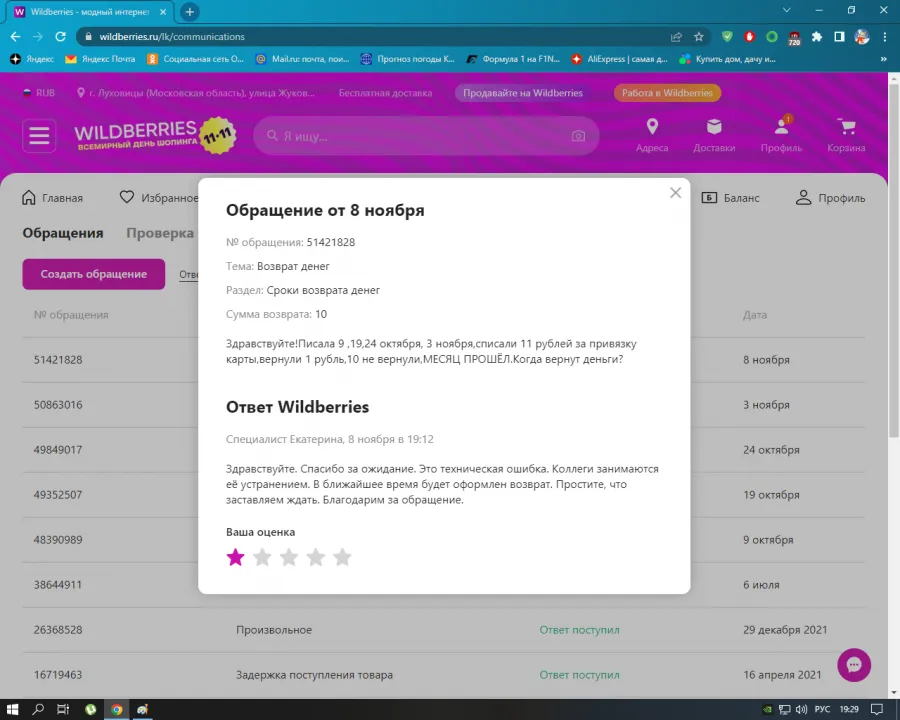Open Windows taskbar search
The image size is (900, 720).
pos(38,709)
